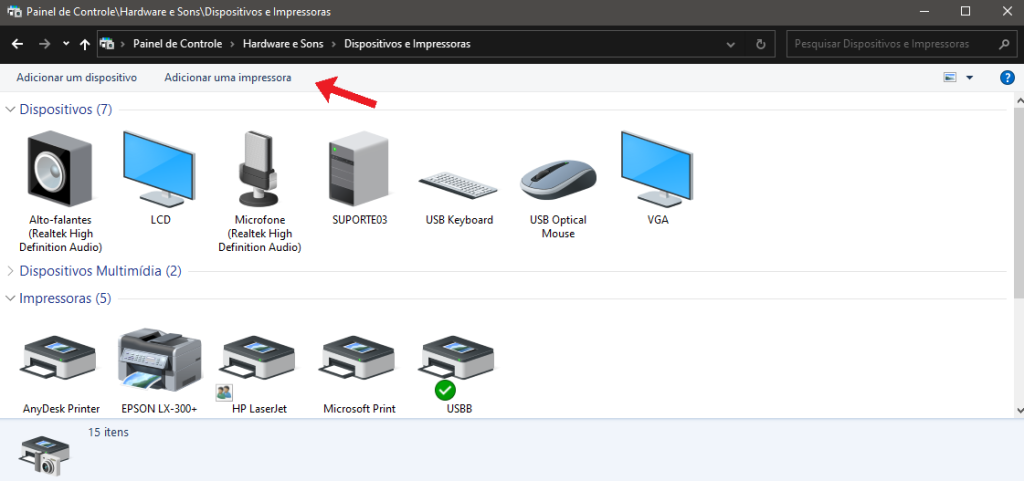Select the EPSON LX-300+ printer
This screenshot has height=481, width=1024.
click(x=159, y=362)
